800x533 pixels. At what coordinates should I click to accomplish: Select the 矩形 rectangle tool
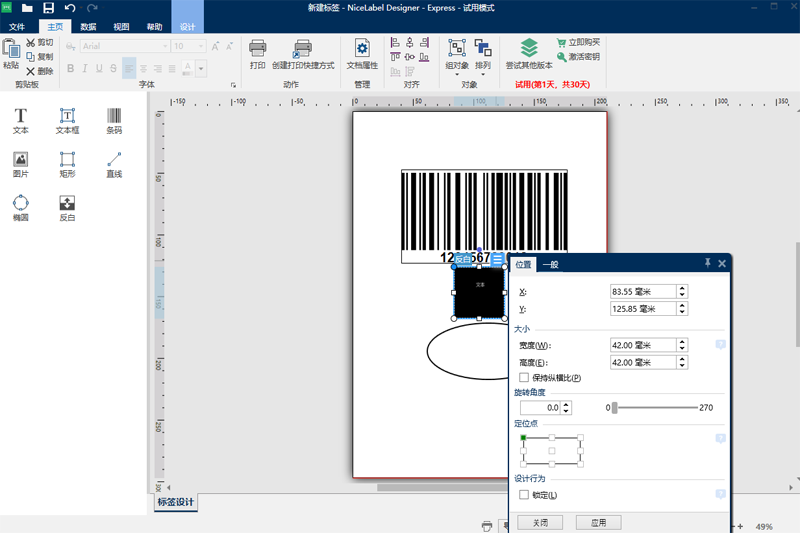tap(67, 165)
